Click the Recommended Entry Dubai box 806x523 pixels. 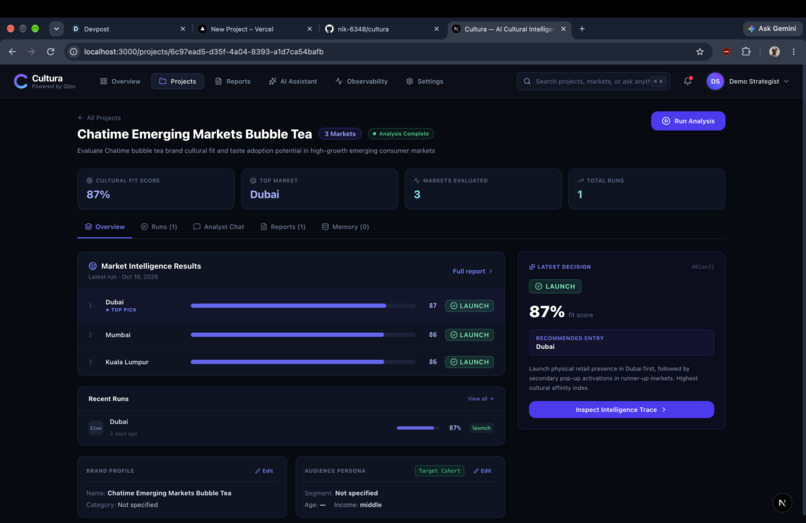(x=621, y=342)
